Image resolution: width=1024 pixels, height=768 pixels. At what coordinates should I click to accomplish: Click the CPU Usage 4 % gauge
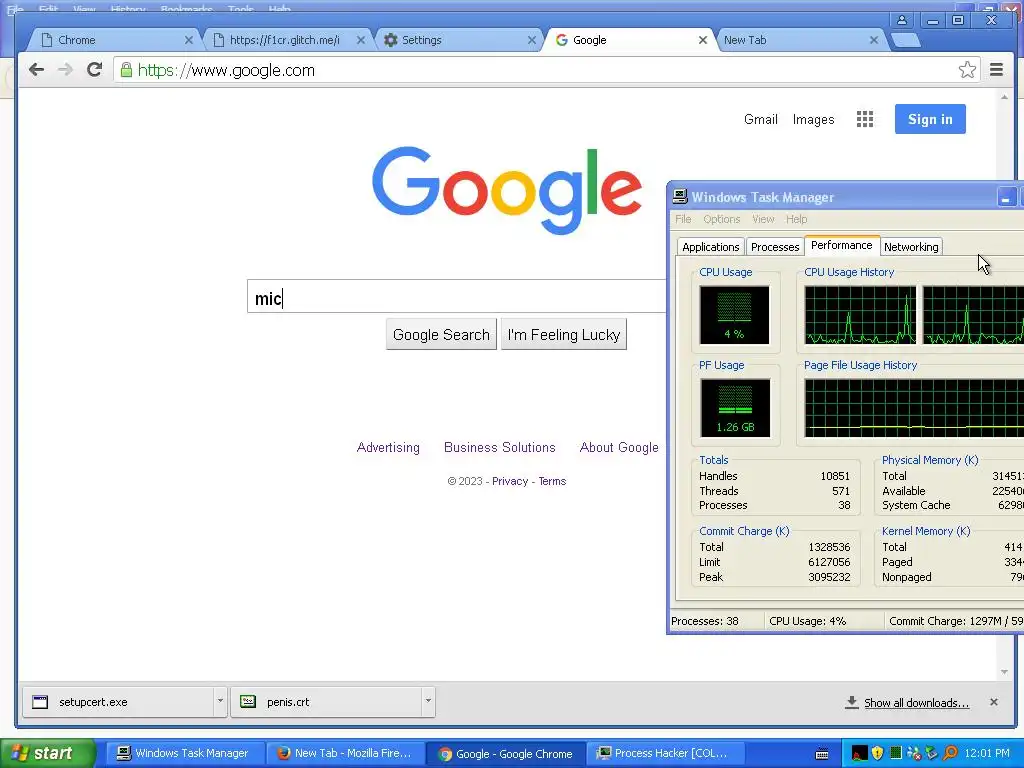click(x=734, y=315)
